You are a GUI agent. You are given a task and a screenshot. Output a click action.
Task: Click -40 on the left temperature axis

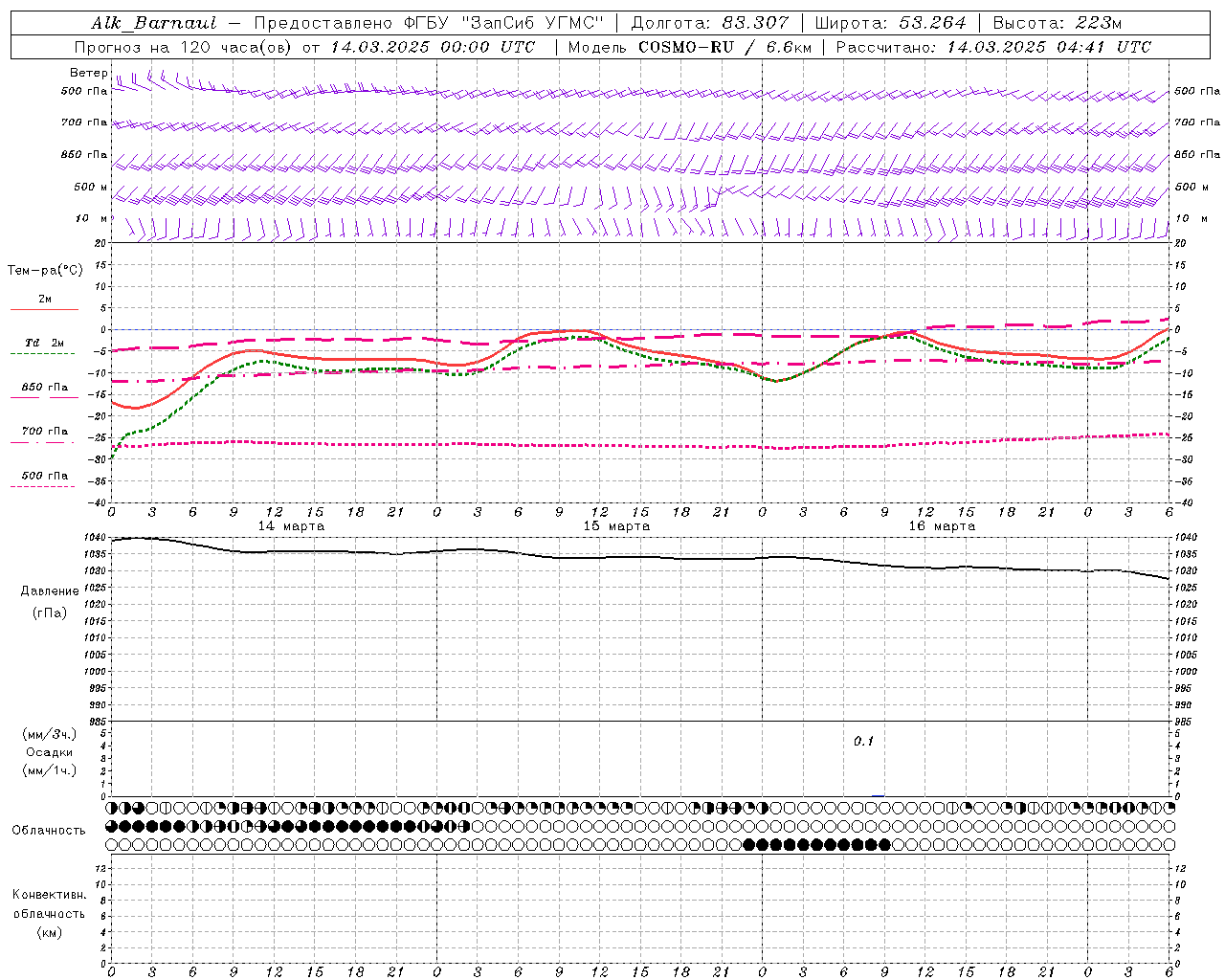99,502
